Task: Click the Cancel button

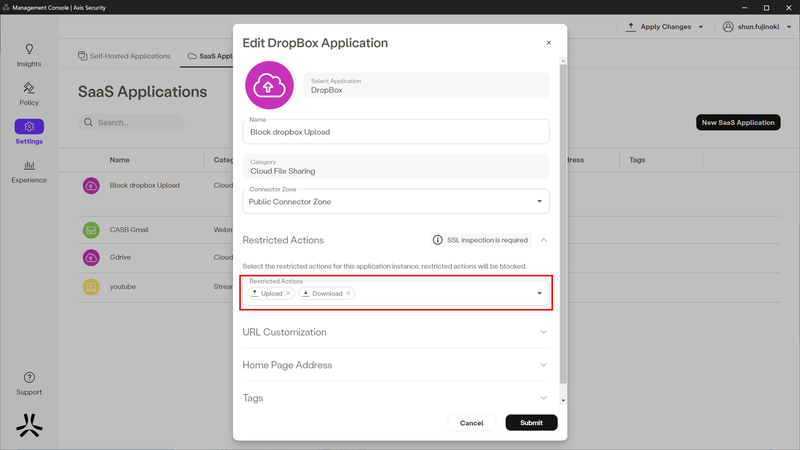Action: click(x=471, y=423)
